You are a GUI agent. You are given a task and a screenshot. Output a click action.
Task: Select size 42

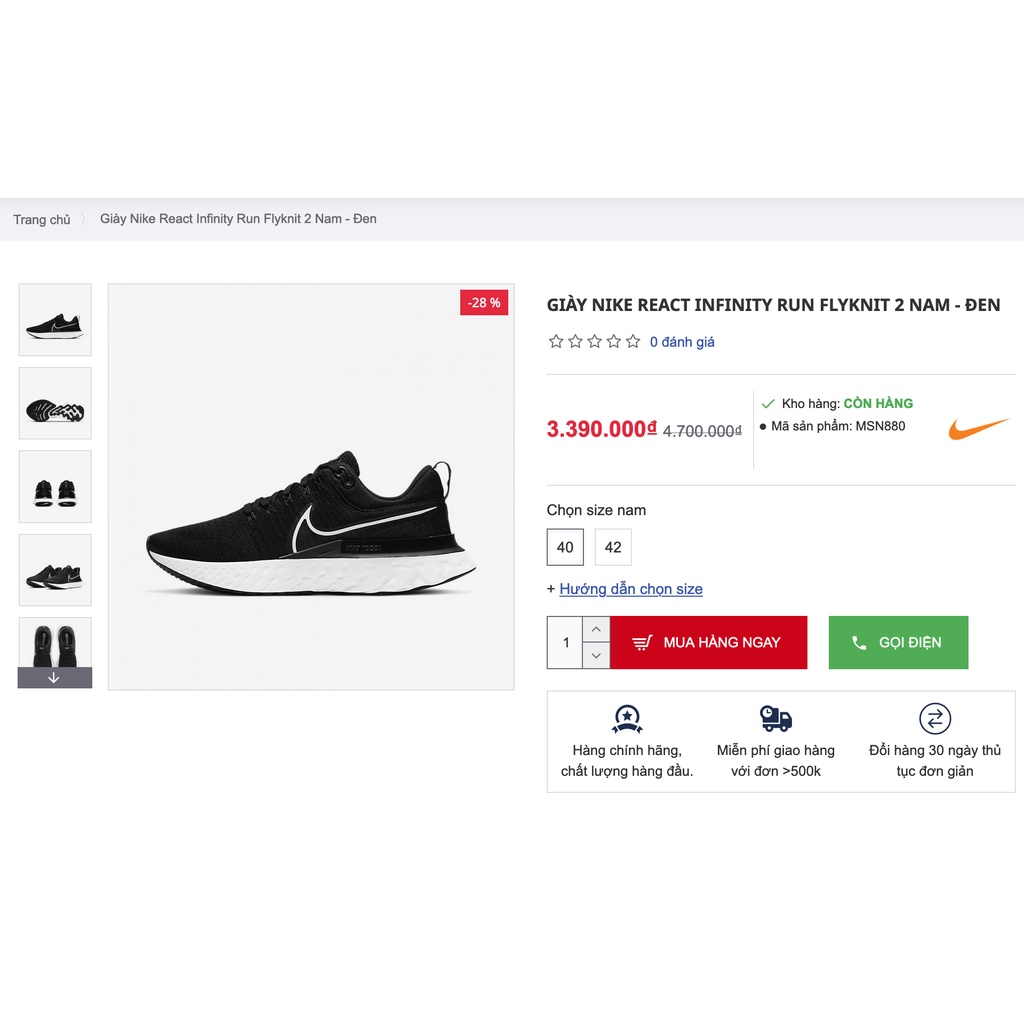(613, 547)
